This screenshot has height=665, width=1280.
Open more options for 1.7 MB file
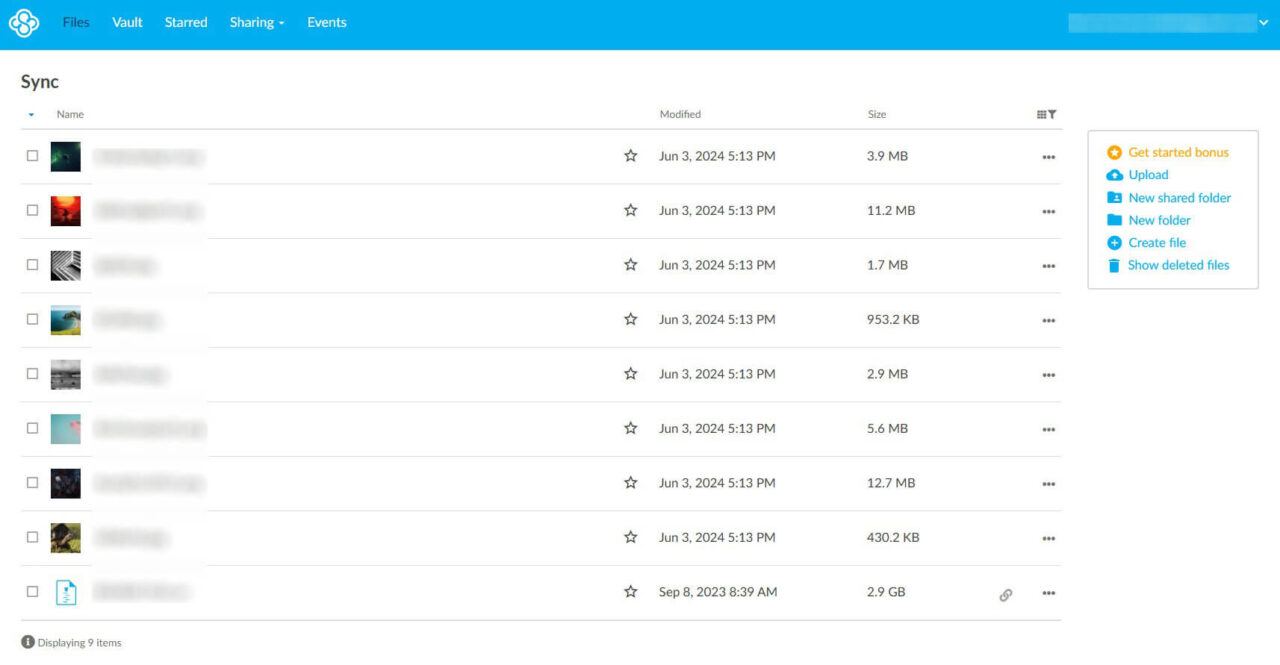(1048, 266)
